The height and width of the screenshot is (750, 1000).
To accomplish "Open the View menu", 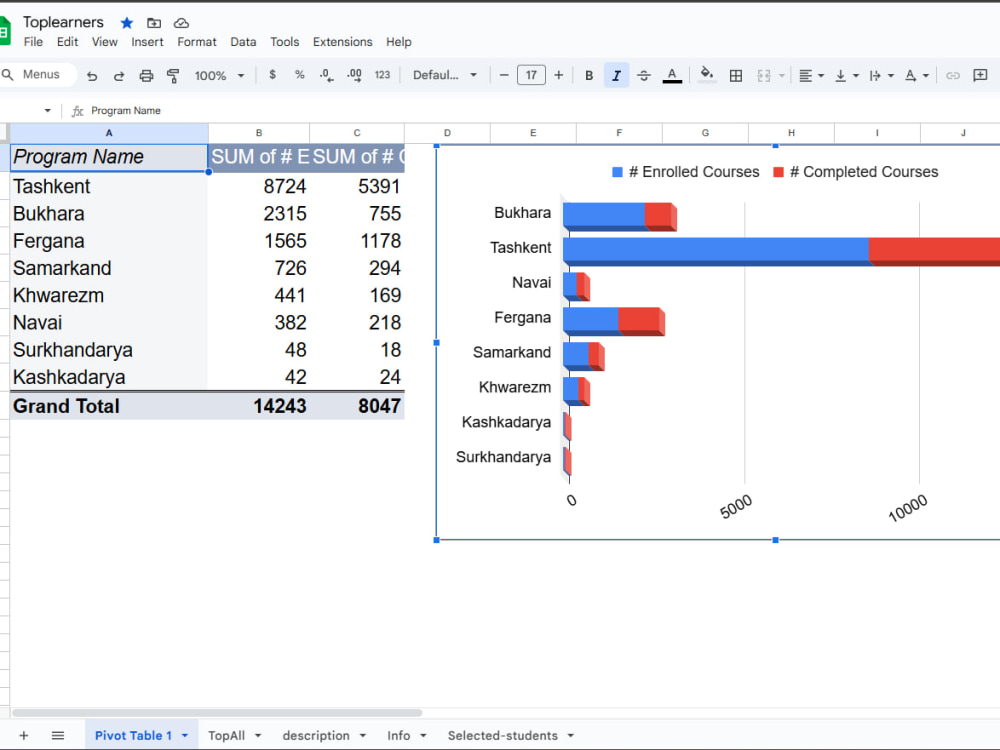I will click(105, 41).
